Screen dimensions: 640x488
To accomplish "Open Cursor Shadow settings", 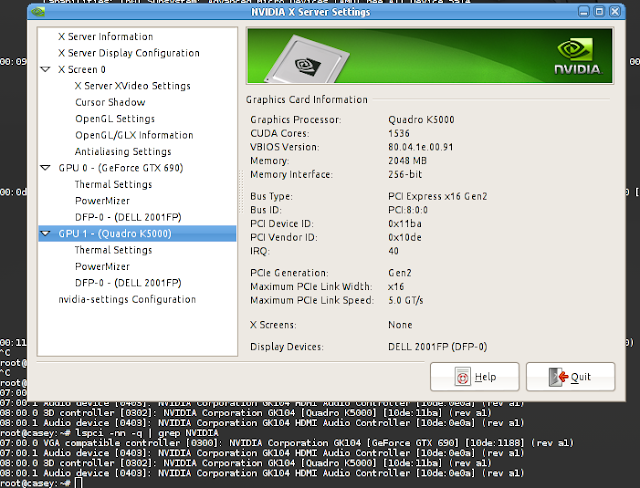I will [110, 102].
